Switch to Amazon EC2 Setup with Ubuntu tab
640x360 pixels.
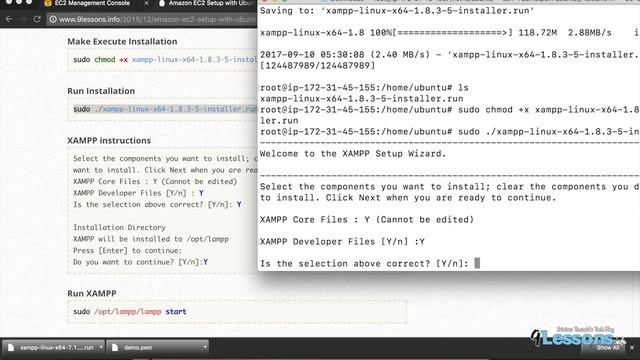pyautogui.click(x=208, y=3)
